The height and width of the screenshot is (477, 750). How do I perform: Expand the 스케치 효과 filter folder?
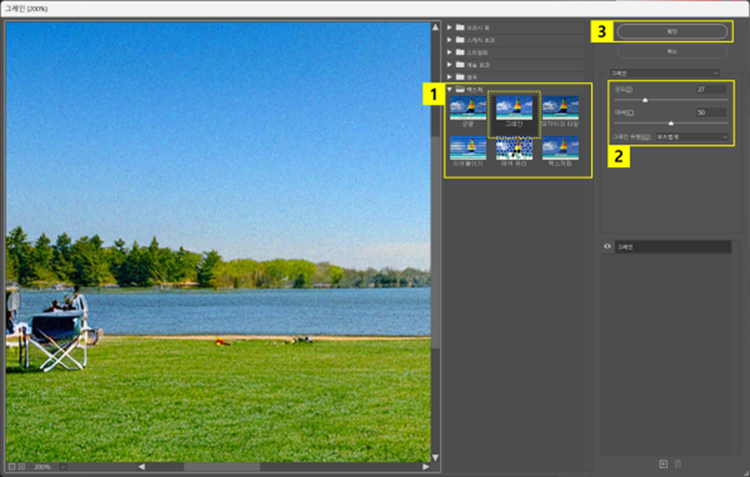(x=450, y=40)
